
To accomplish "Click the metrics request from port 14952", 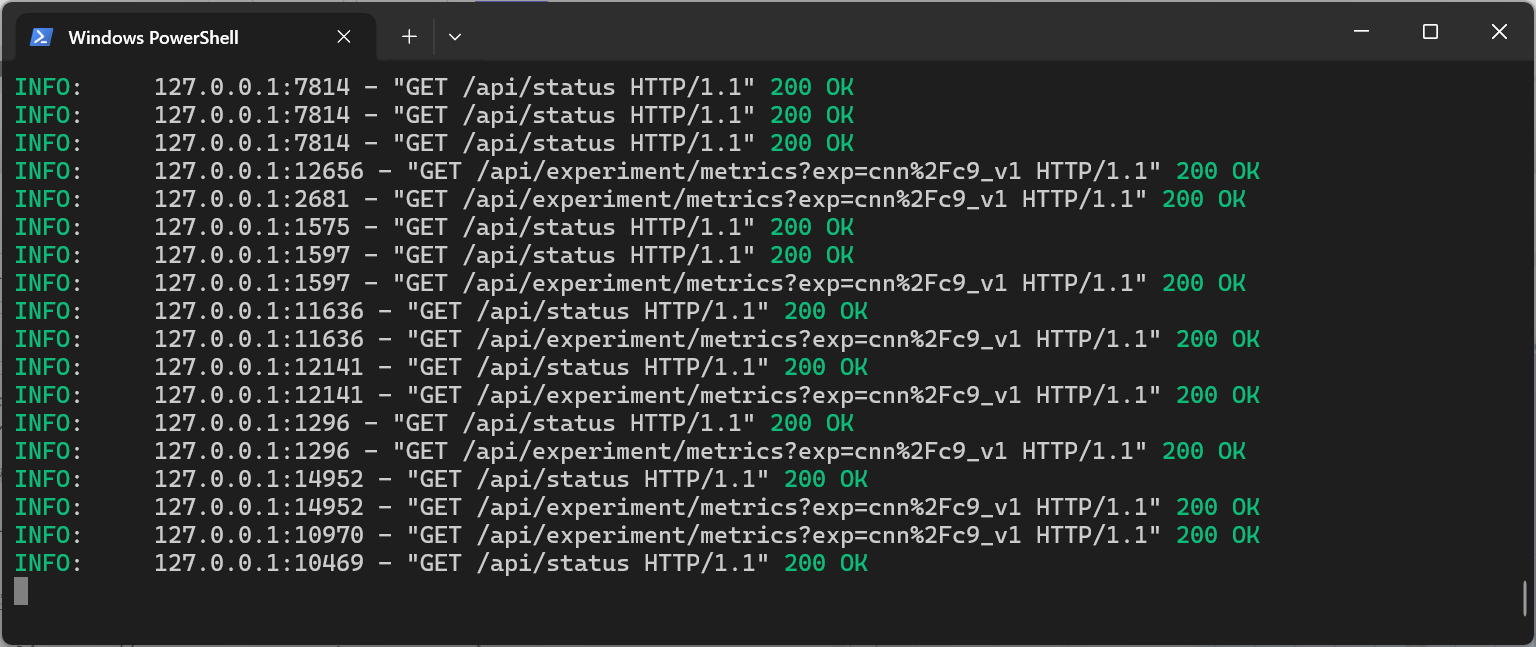I will [637, 507].
